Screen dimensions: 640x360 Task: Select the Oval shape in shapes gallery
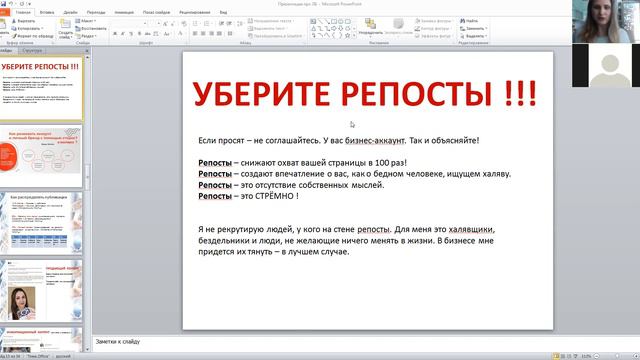click(x=340, y=21)
